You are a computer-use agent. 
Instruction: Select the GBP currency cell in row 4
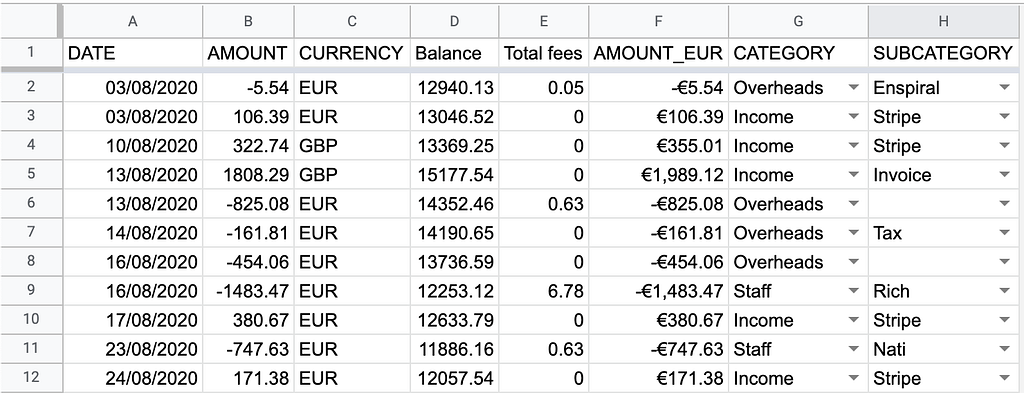click(x=352, y=146)
